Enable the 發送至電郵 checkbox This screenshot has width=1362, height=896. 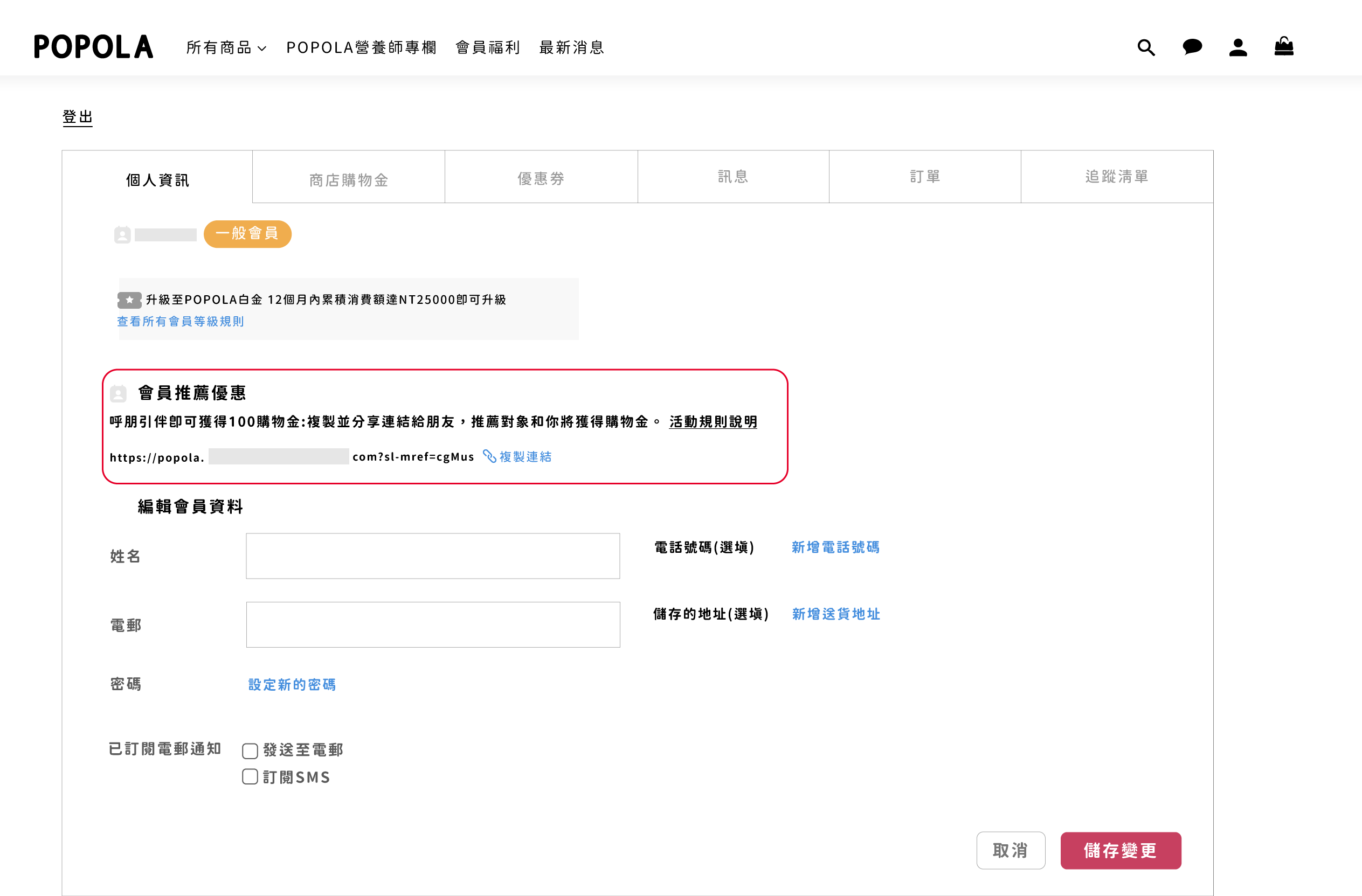click(250, 750)
